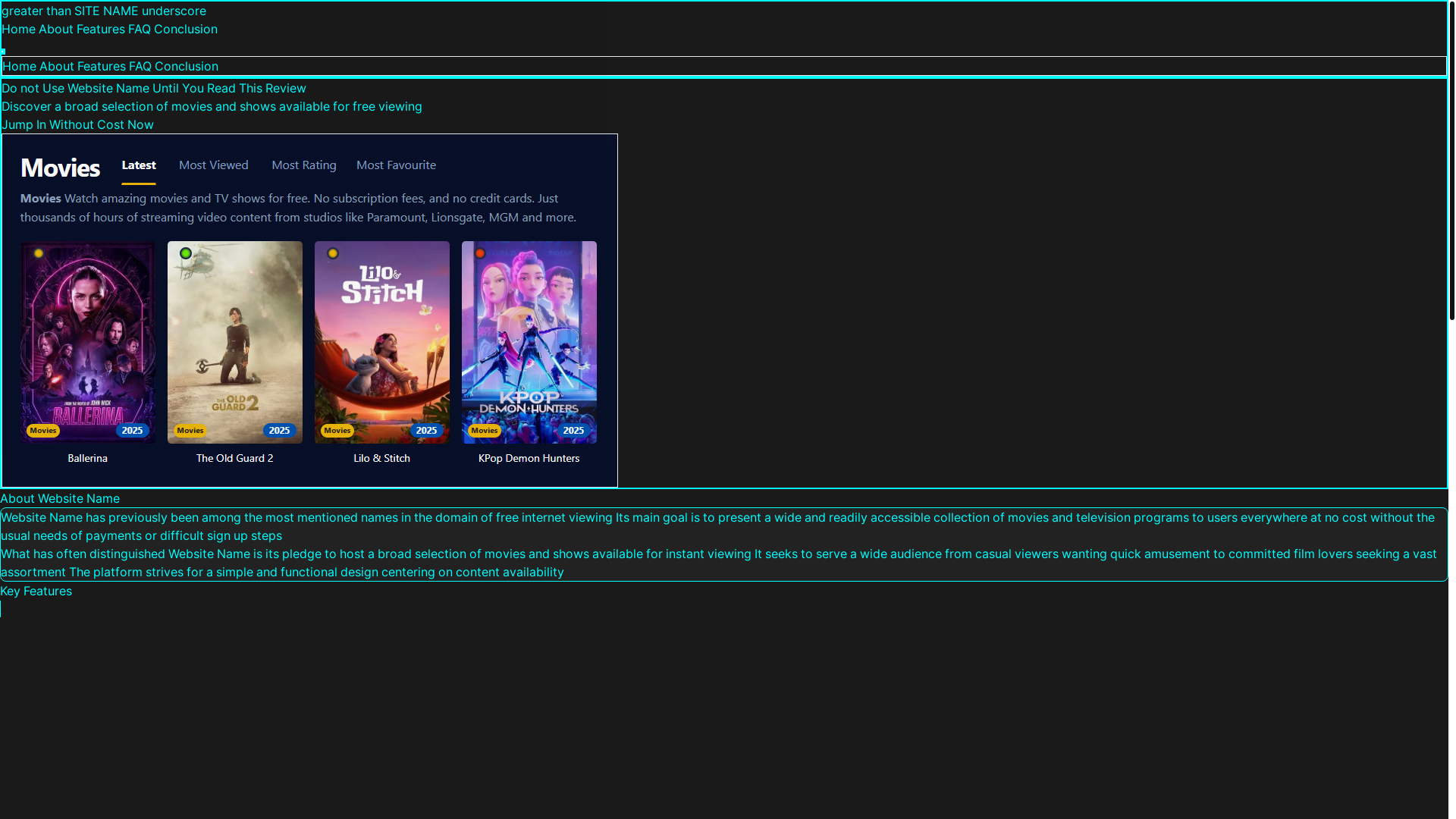Click the large Movies heading
Screen dimensions: 1456x819
point(60,168)
